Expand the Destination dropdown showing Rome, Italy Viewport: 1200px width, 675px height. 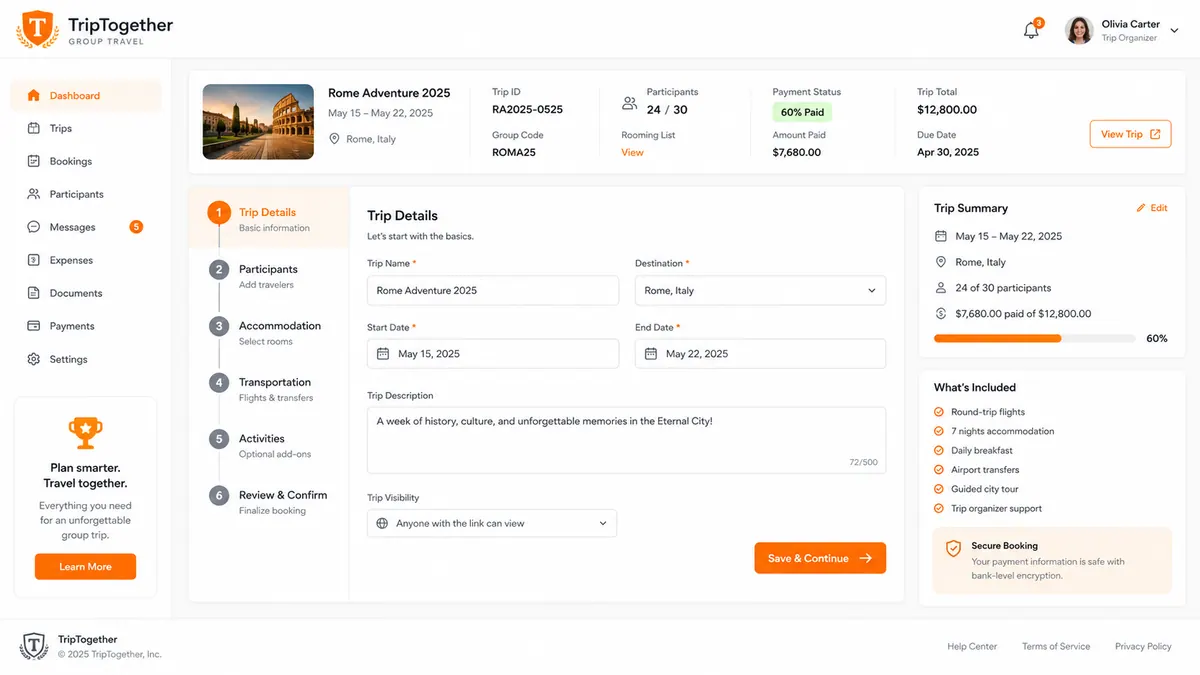(x=760, y=291)
